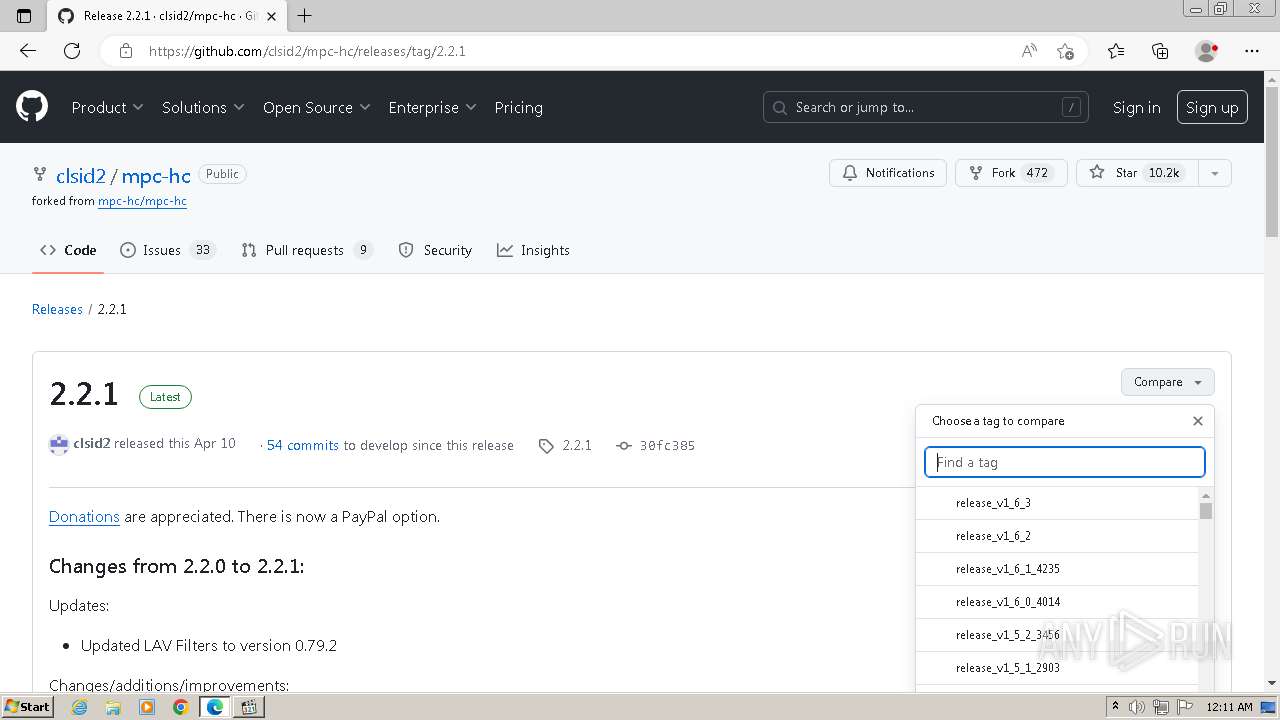Select tag release_v1_5_1_2903
The height and width of the screenshot is (720, 1280).
coord(1057,668)
